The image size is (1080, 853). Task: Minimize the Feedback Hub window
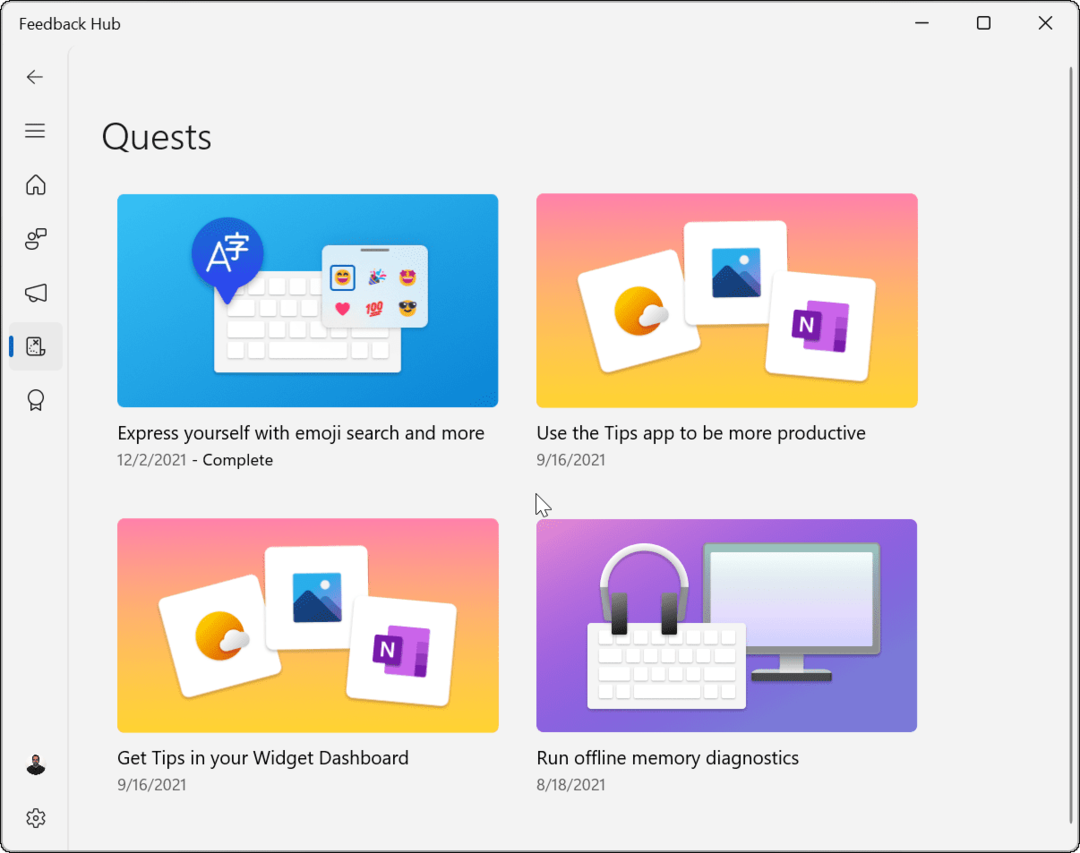click(921, 23)
